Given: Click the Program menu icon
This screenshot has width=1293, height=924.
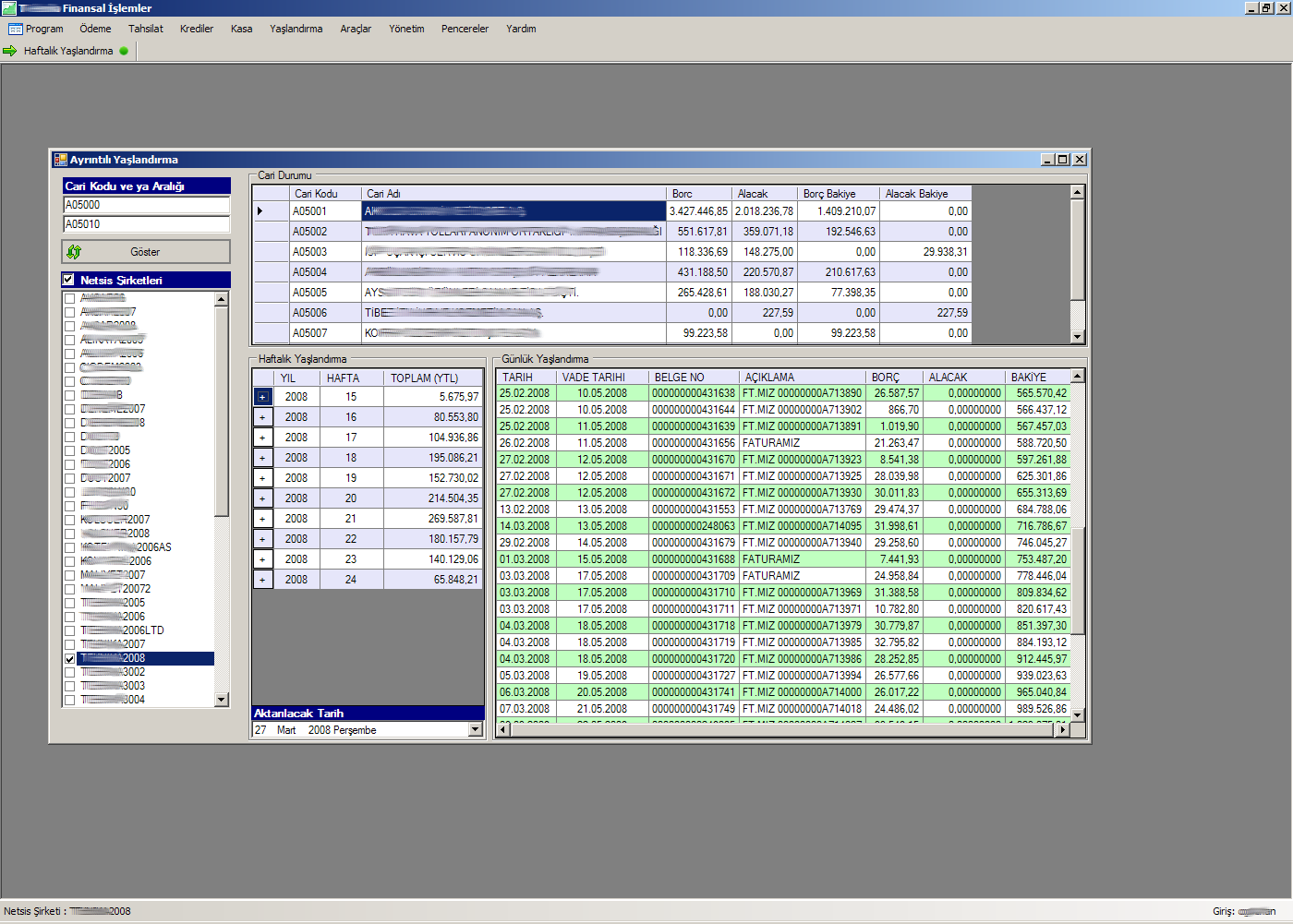Looking at the screenshot, I should click(15, 29).
